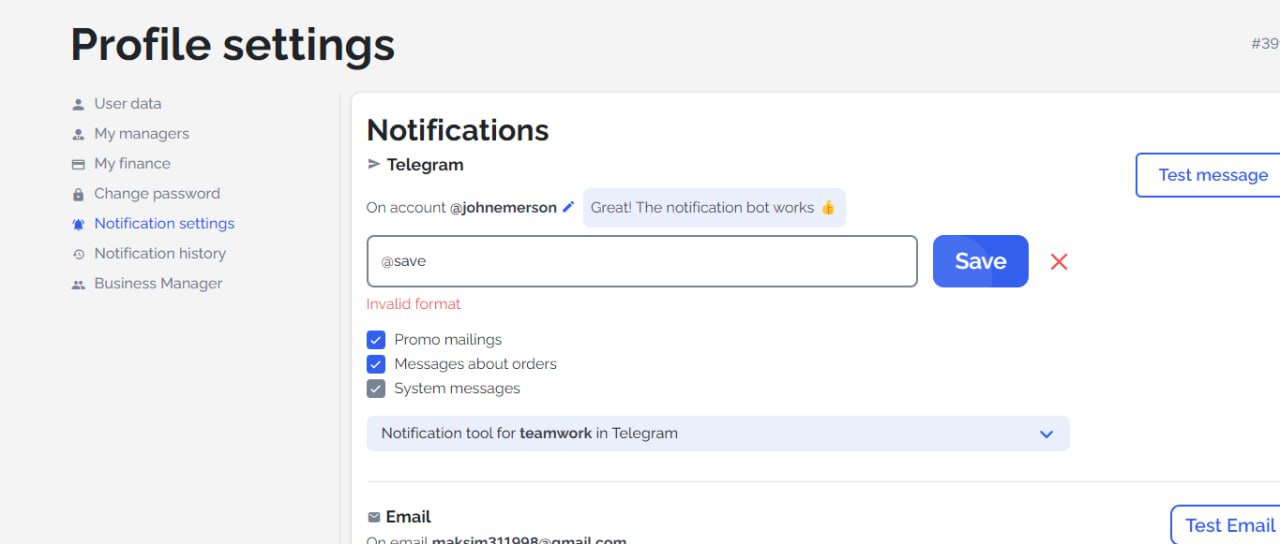Click the Notification settings bell icon

point(78,224)
